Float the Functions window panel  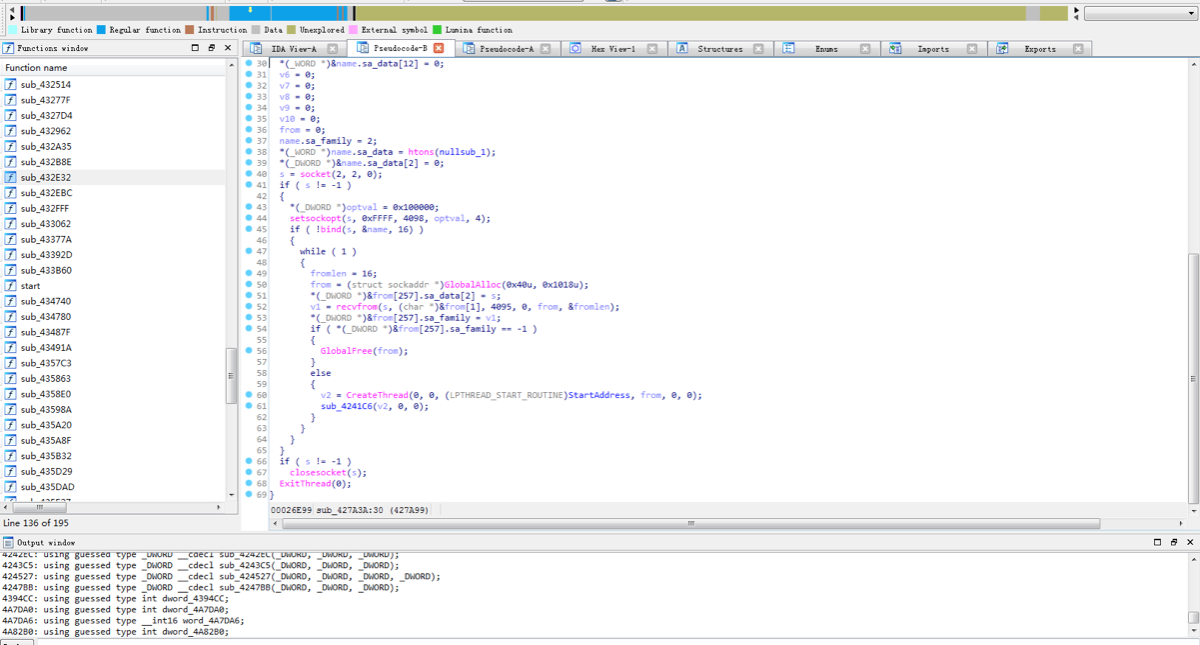pos(211,48)
